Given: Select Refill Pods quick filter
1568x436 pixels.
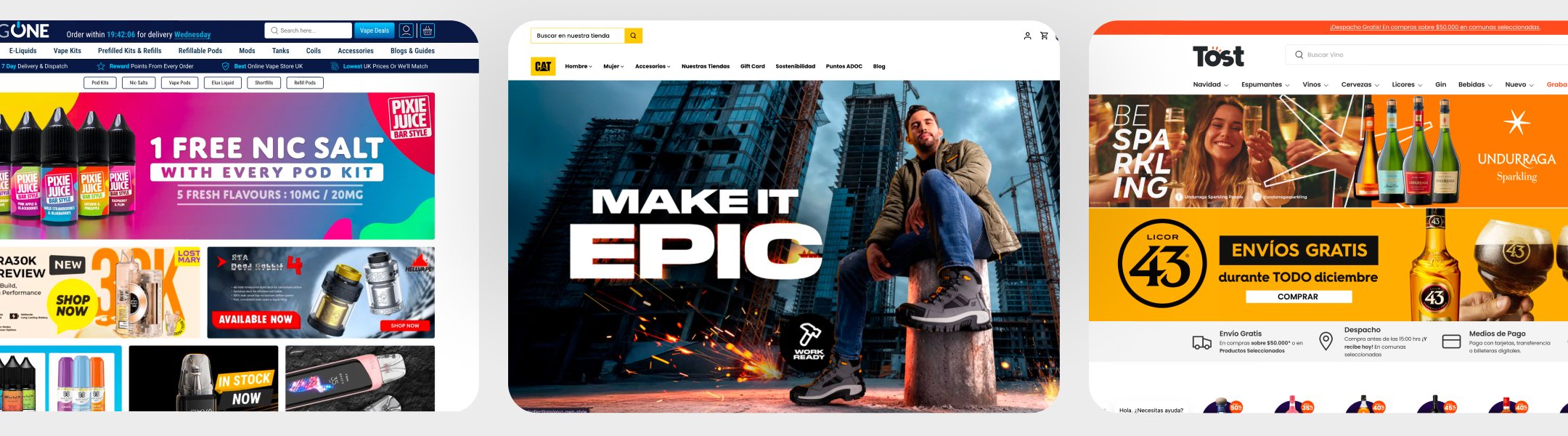Looking at the screenshot, I should tap(305, 83).
